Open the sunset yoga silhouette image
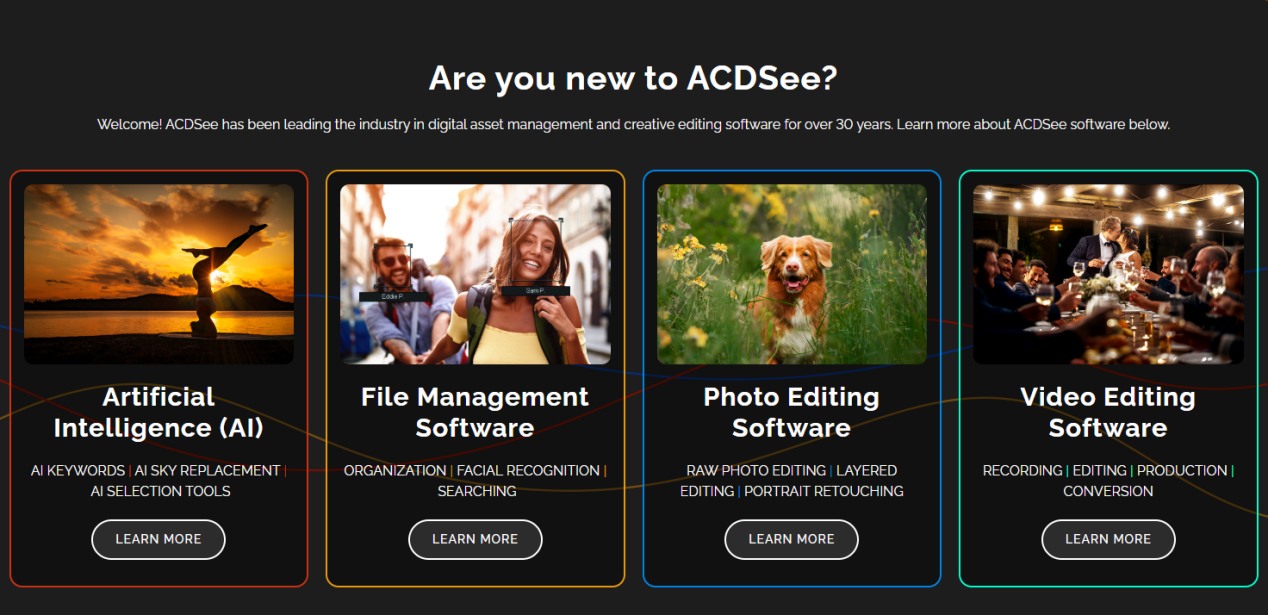Image resolution: width=1268 pixels, height=615 pixels. (159, 274)
